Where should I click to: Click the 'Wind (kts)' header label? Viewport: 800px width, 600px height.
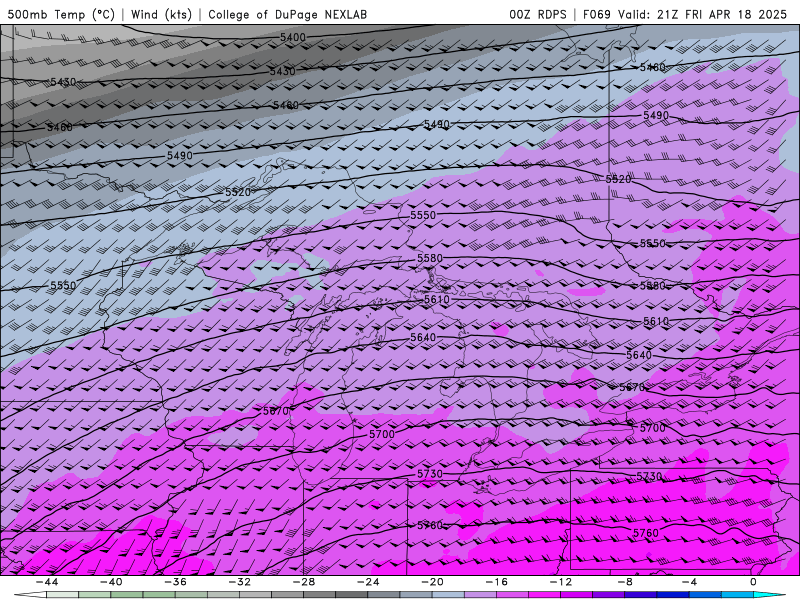[x=161, y=15]
